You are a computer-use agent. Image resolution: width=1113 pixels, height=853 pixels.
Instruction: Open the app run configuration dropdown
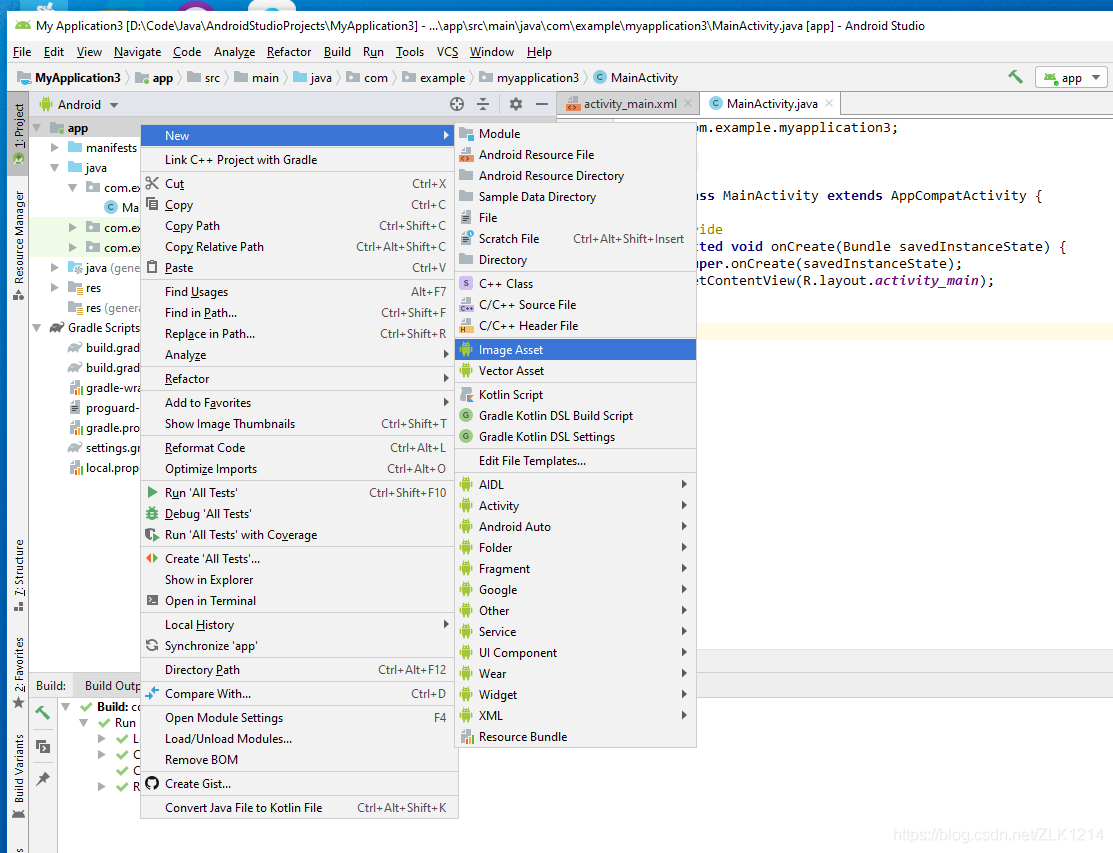[x=1070, y=77]
